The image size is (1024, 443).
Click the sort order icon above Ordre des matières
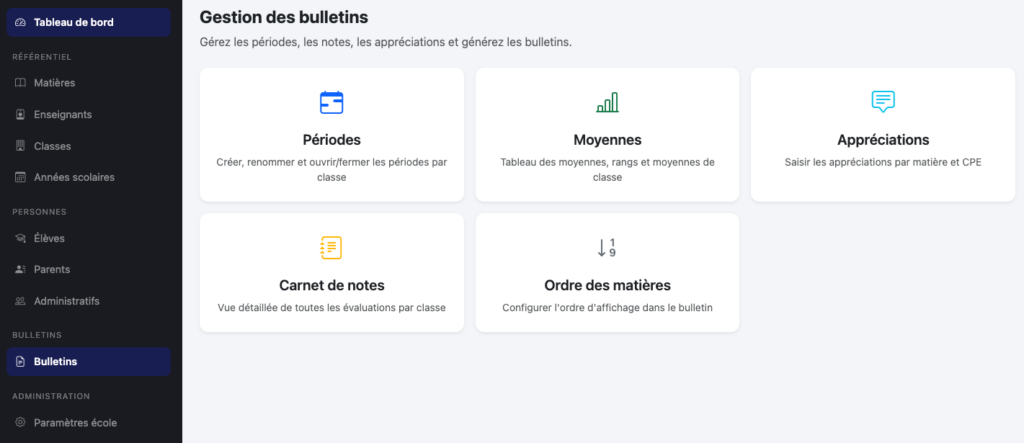[x=607, y=248]
